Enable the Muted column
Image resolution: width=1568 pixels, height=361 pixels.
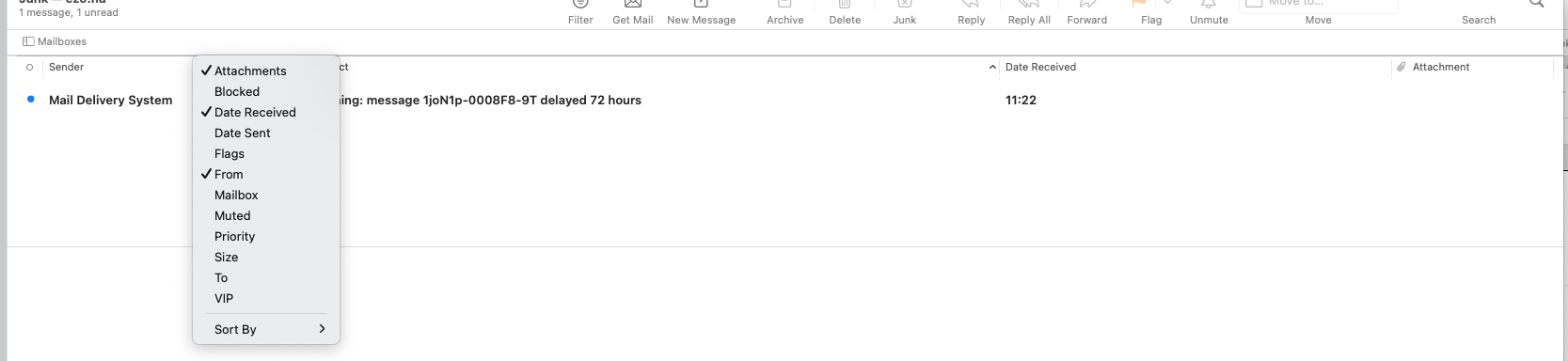coord(266,215)
